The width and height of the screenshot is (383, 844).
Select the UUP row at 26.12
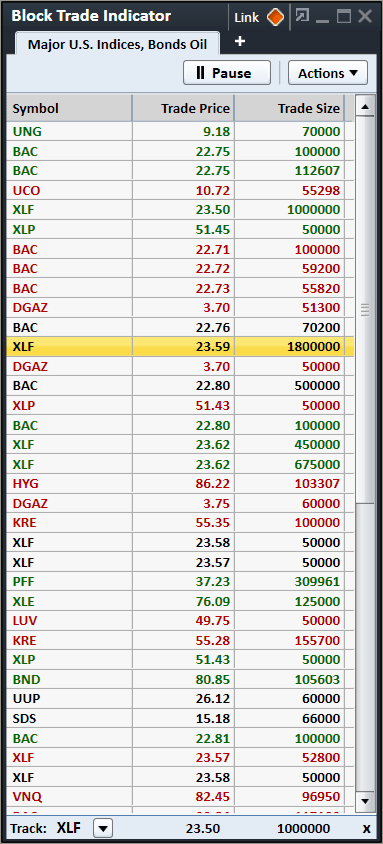pyautogui.click(x=180, y=699)
